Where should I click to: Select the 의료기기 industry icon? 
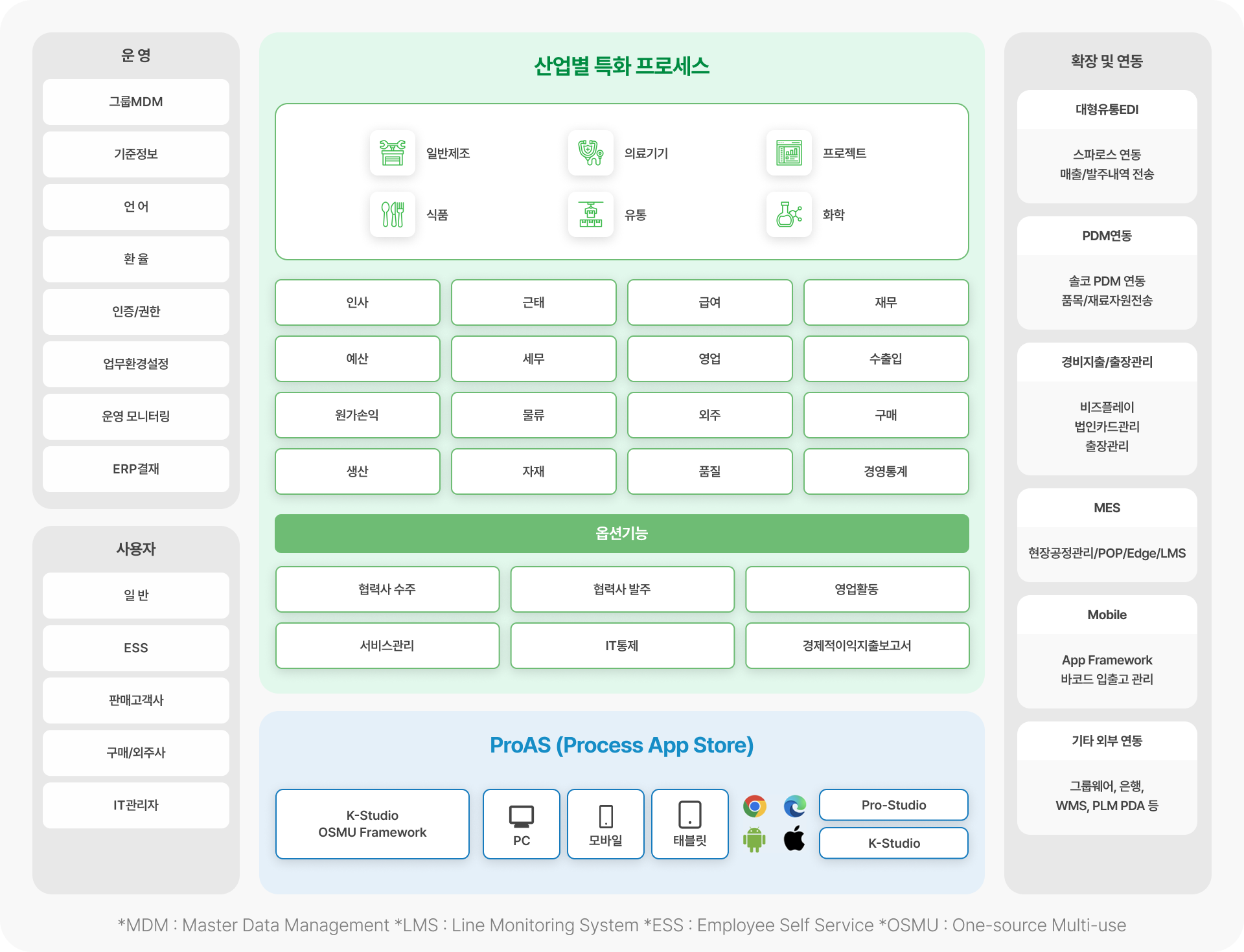[x=591, y=153]
